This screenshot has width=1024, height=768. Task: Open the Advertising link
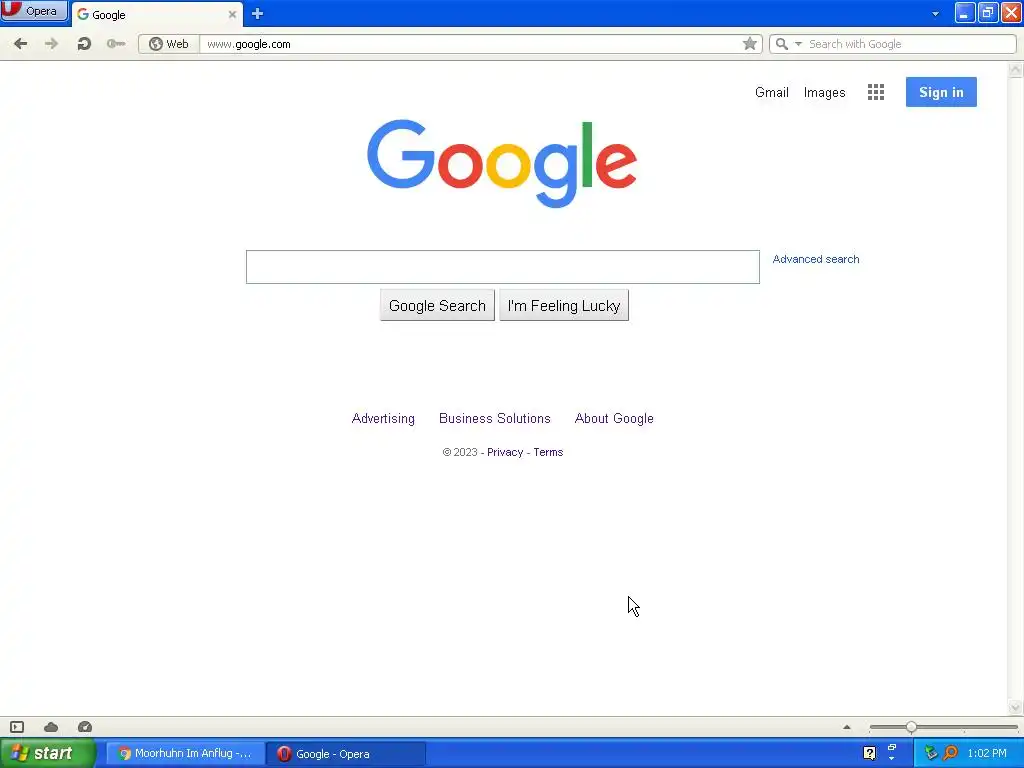(x=383, y=419)
